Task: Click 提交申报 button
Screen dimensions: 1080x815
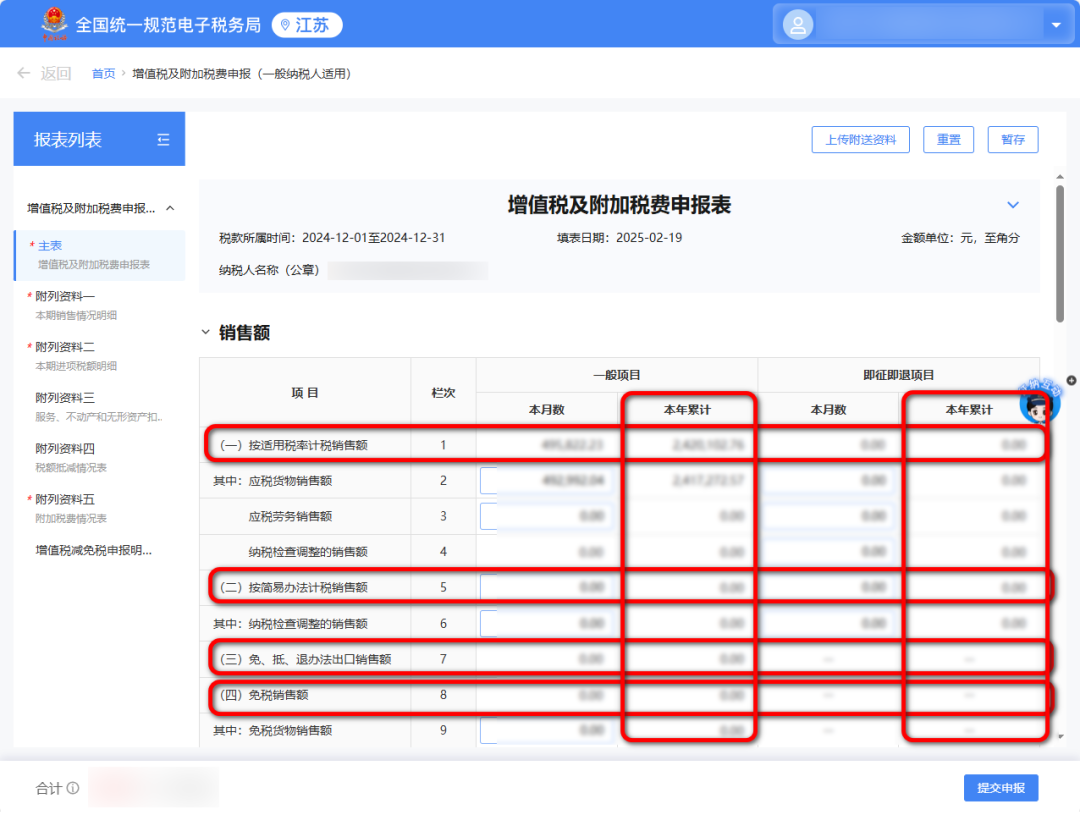Action: [1001, 788]
